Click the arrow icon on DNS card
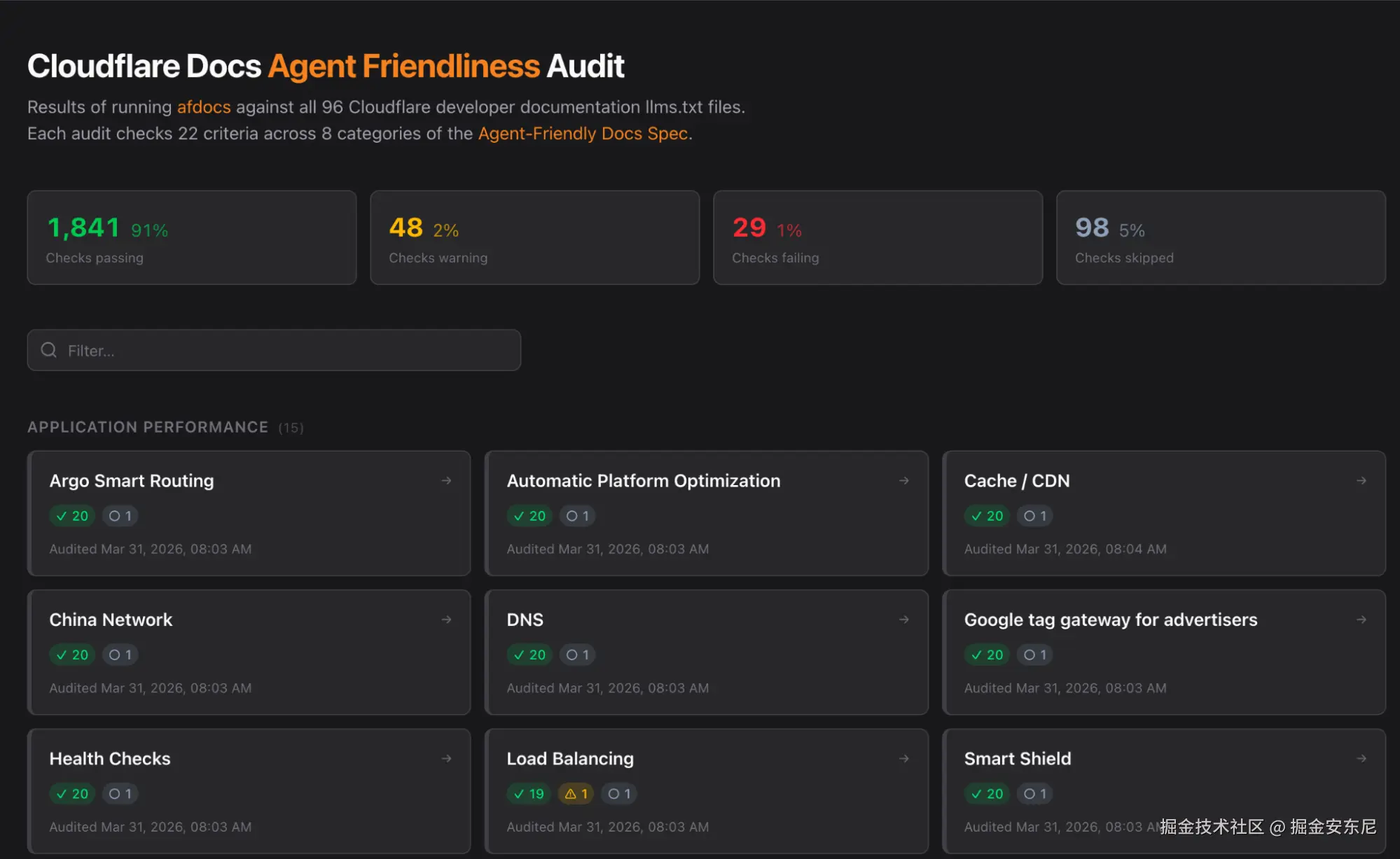The height and width of the screenshot is (859, 1400). pos(903,620)
